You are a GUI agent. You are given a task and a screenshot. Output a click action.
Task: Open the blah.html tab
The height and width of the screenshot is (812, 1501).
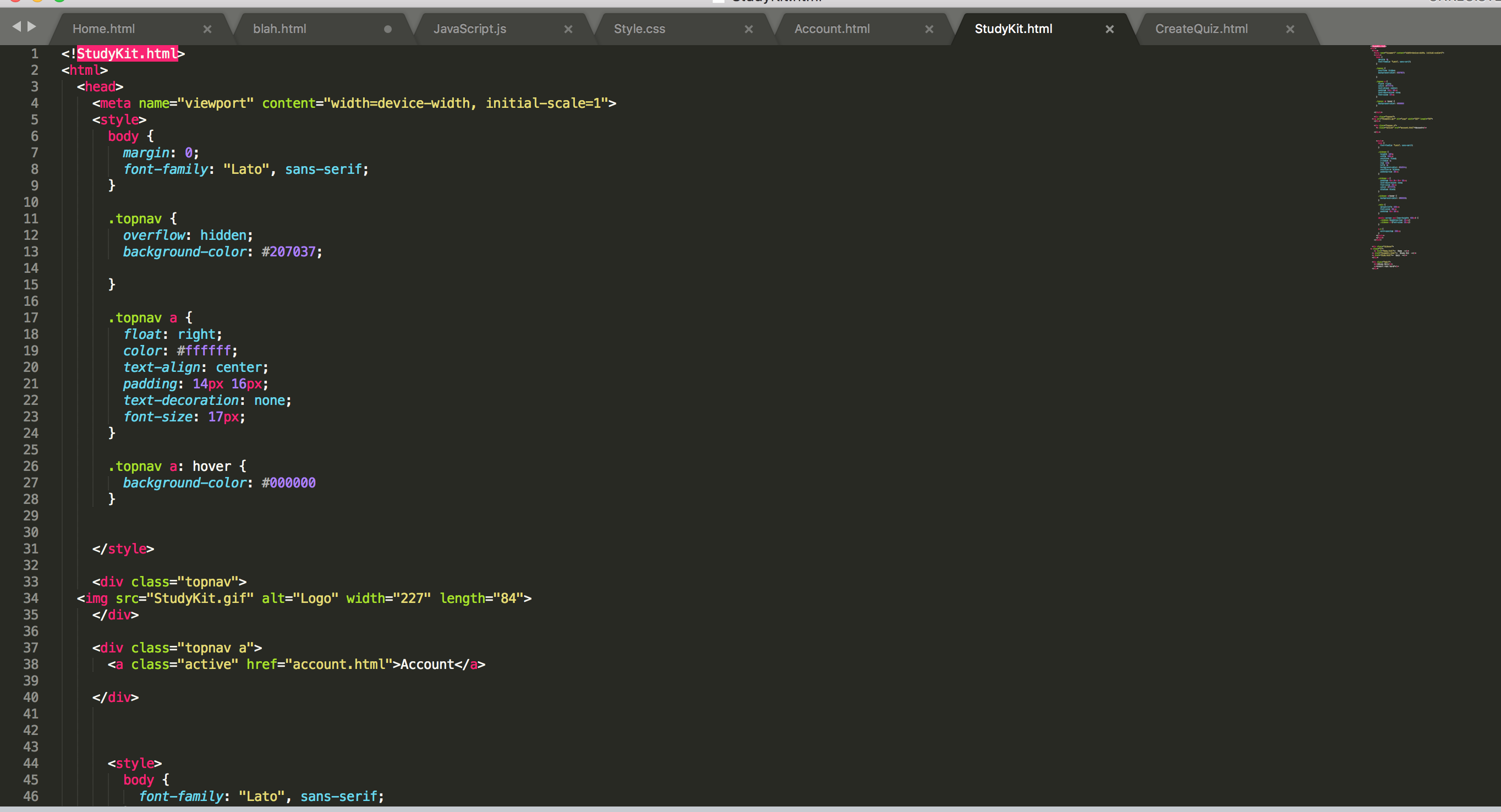tap(280, 29)
